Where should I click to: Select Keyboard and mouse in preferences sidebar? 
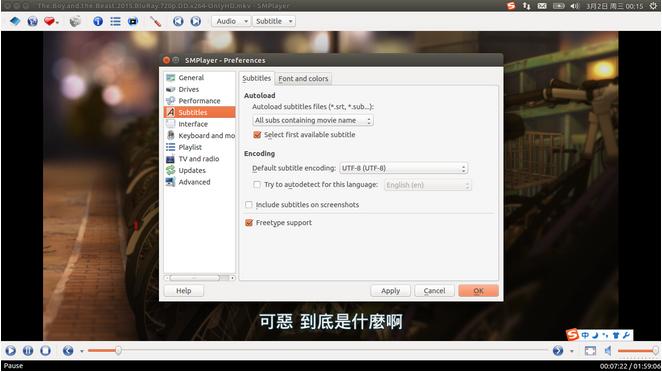tap(199, 136)
